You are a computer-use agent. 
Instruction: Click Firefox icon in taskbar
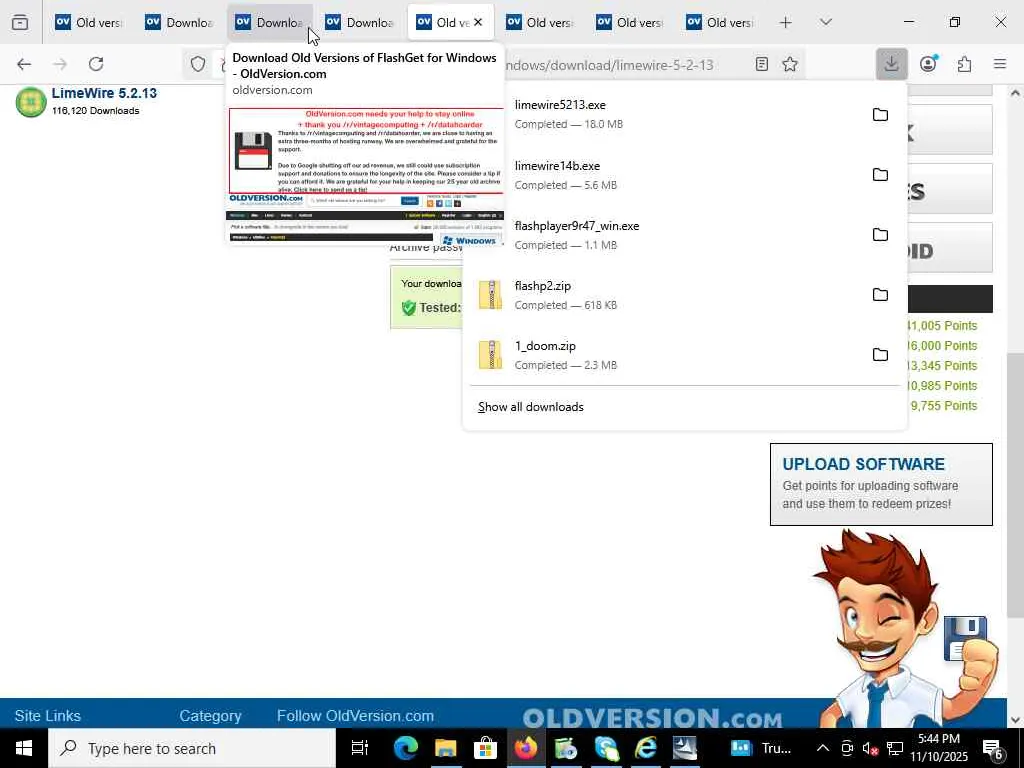click(526, 748)
